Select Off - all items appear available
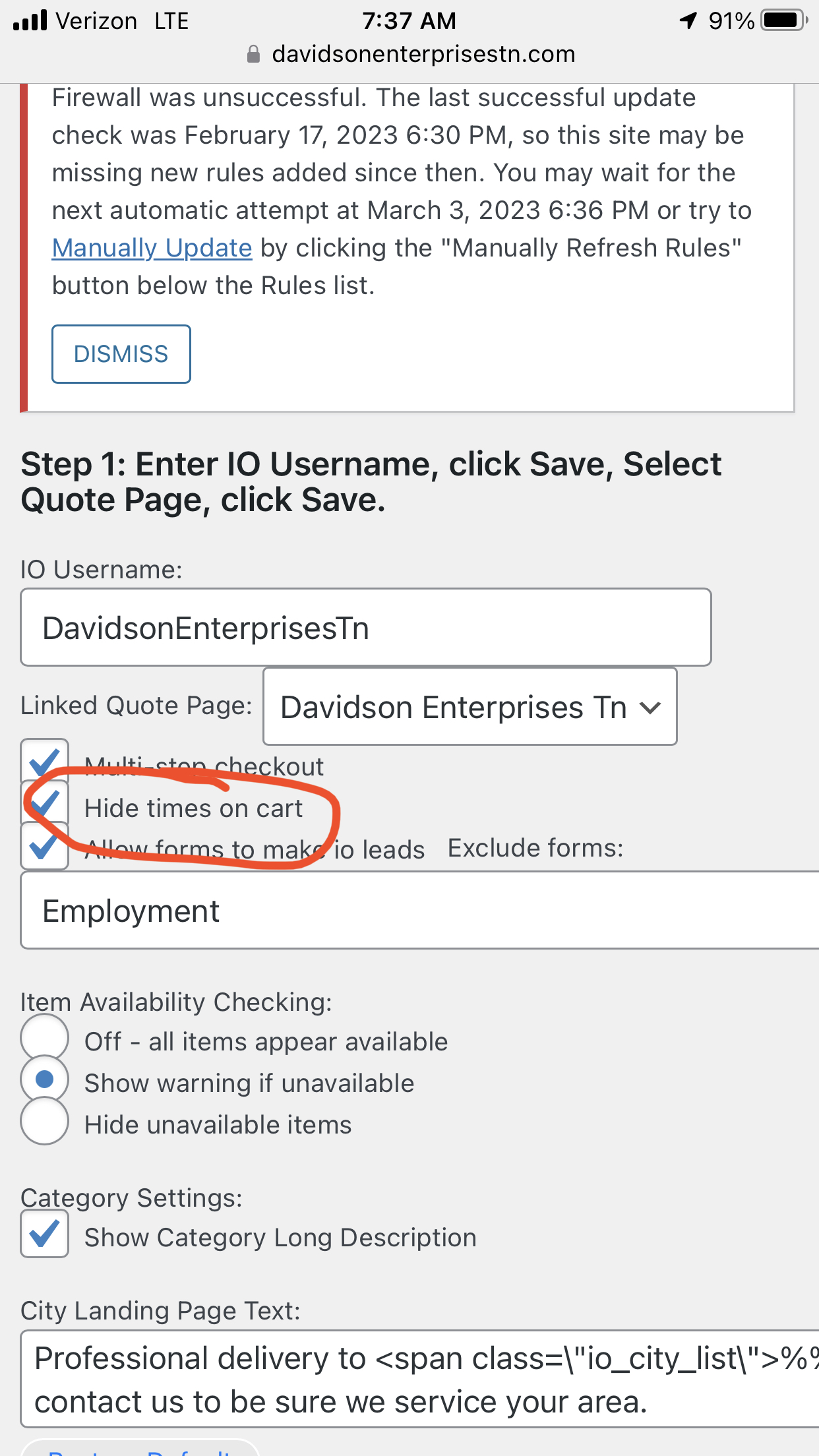819x1456 pixels. pos(44,1037)
